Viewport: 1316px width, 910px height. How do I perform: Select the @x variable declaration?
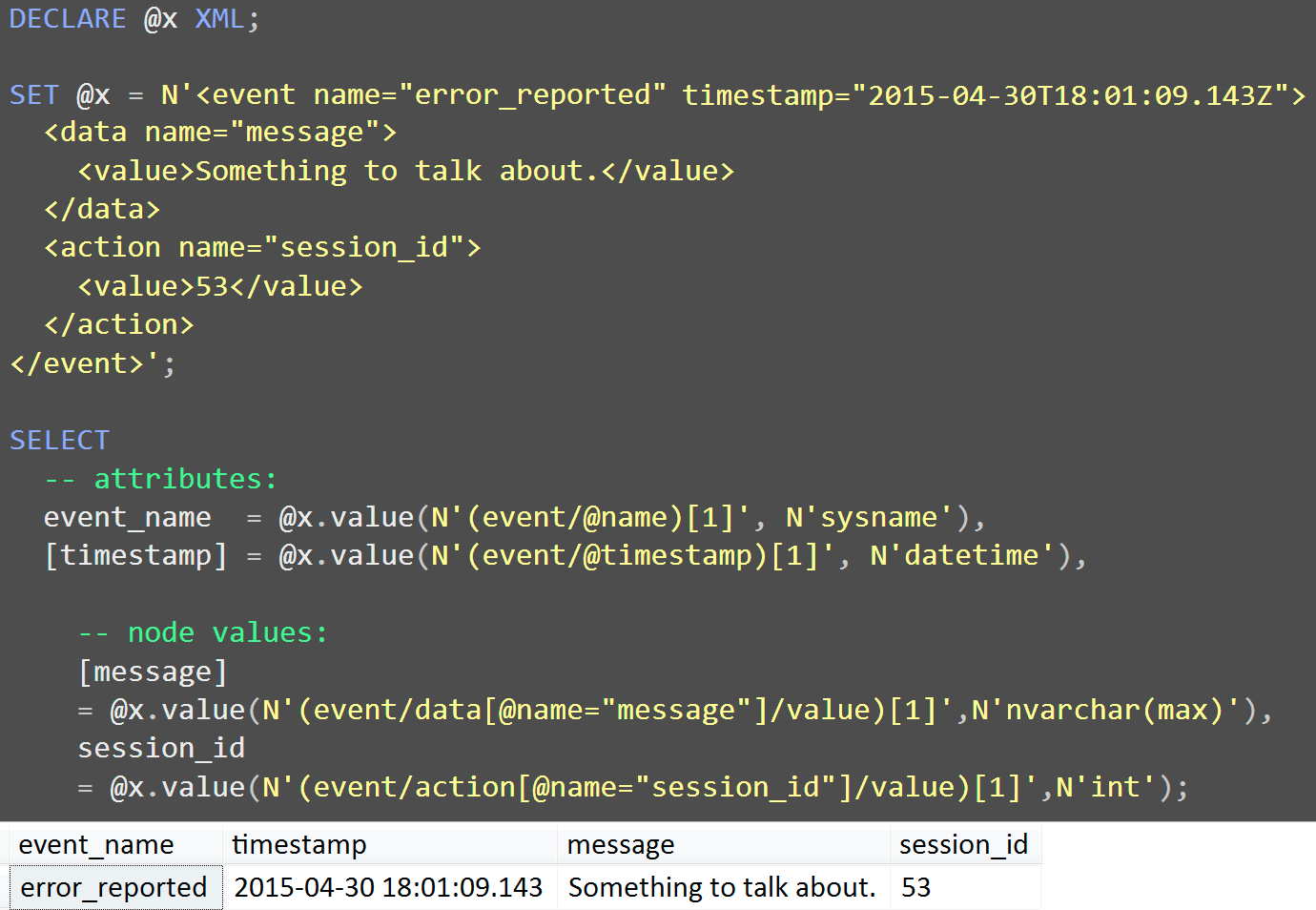158,18
